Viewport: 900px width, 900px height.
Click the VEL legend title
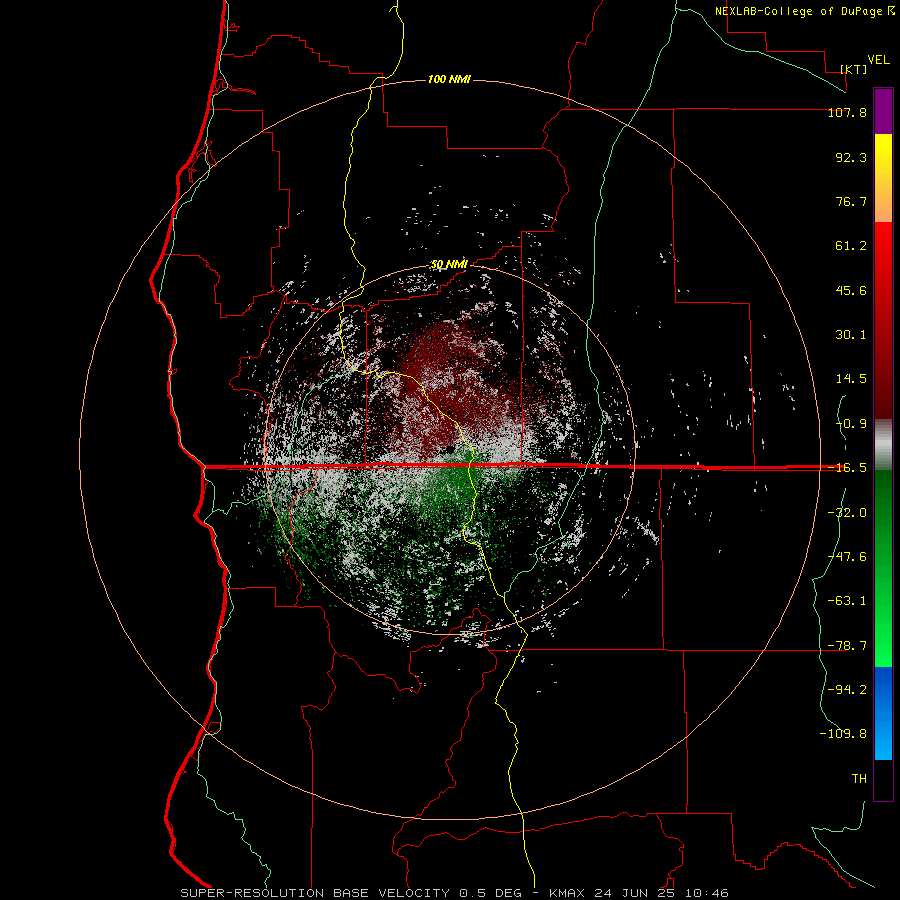[878, 60]
